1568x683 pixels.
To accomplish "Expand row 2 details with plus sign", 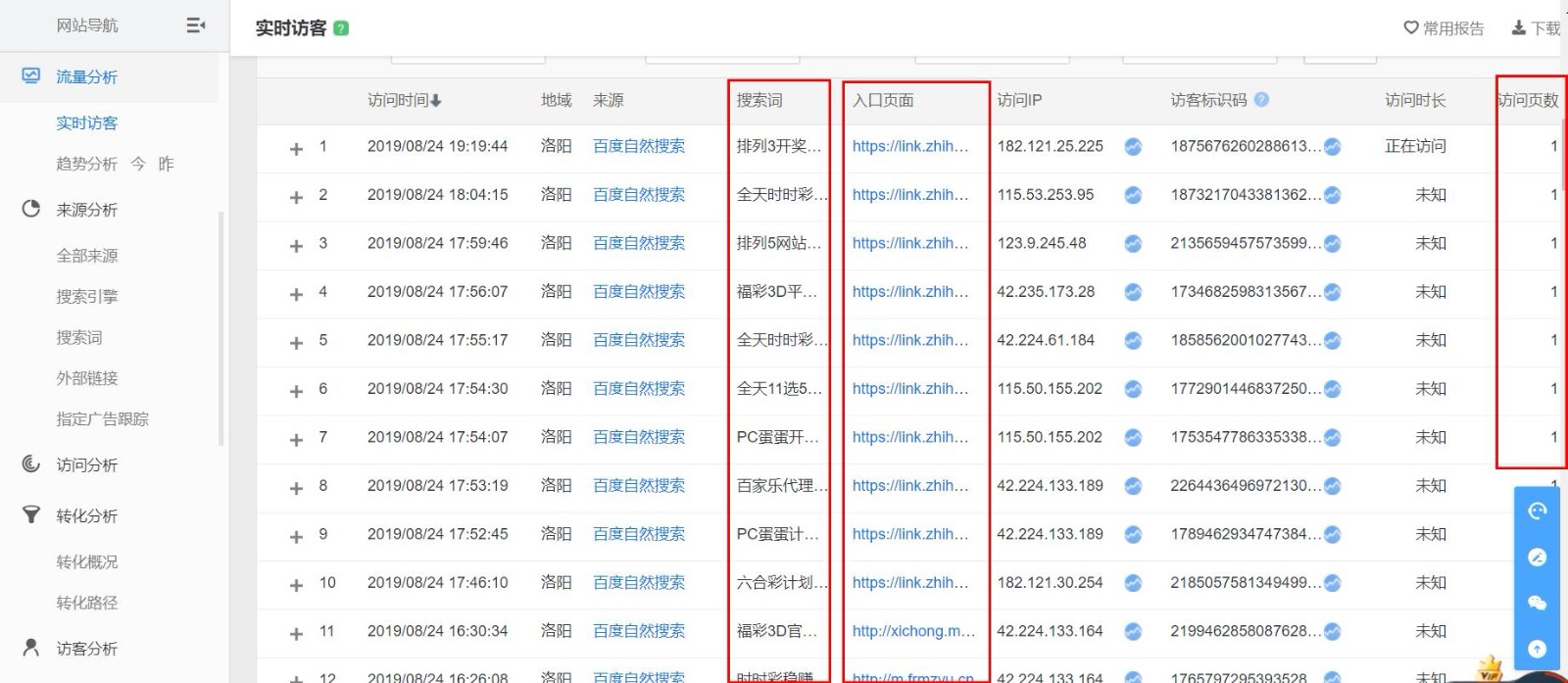I will pyautogui.click(x=296, y=197).
